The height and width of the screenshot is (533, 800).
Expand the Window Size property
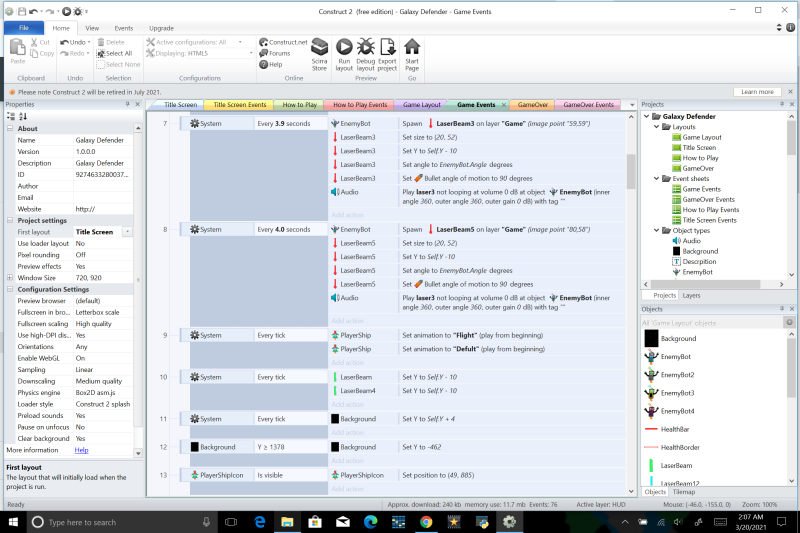pos(10,278)
